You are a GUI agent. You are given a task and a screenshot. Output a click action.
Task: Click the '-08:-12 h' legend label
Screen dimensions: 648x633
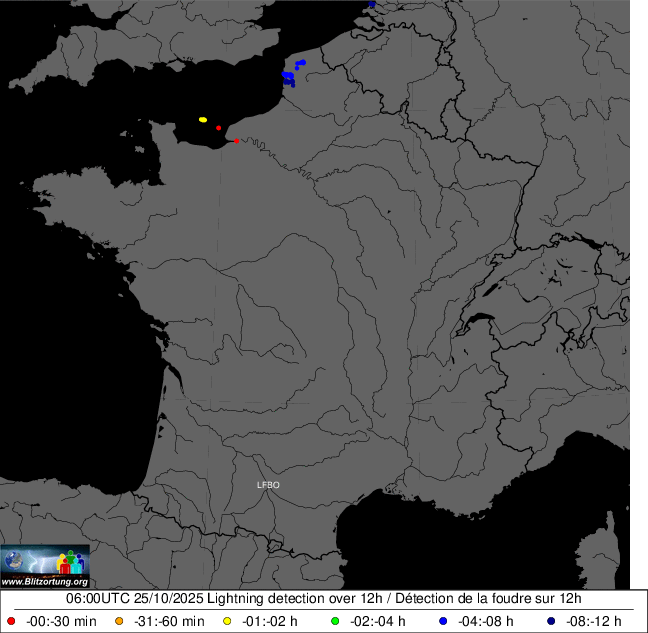click(x=596, y=621)
